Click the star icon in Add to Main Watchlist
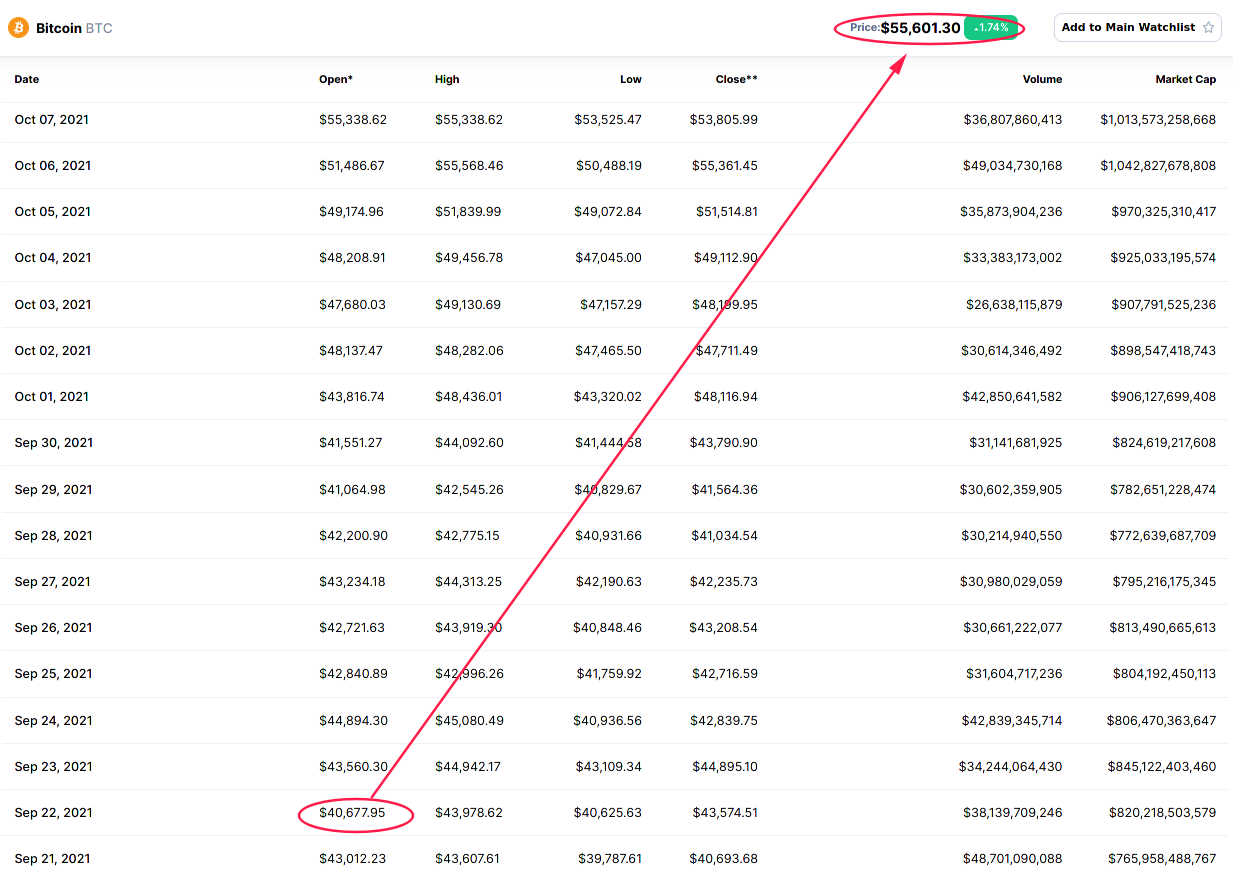The image size is (1233, 881). coord(1208,28)
